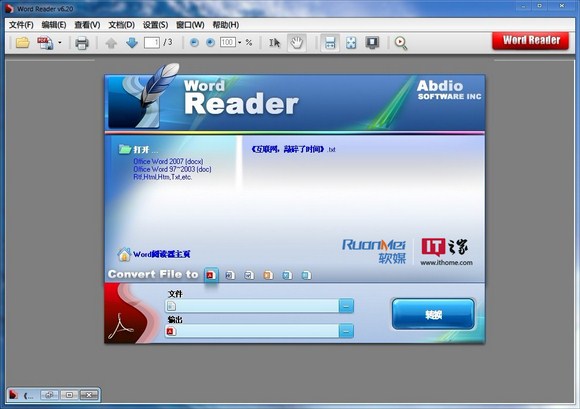
Task: Open the 编辑(E) menu
Action: coord(54,25)
